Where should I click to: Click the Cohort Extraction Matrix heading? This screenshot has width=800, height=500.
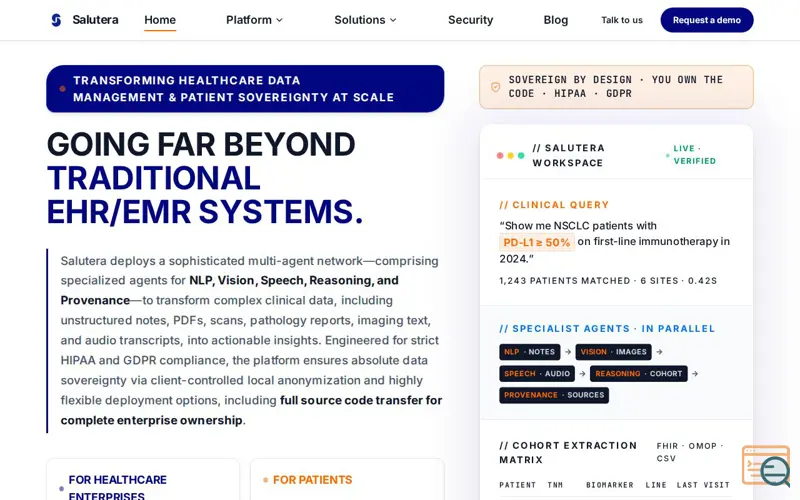click(x=568, y=453)
